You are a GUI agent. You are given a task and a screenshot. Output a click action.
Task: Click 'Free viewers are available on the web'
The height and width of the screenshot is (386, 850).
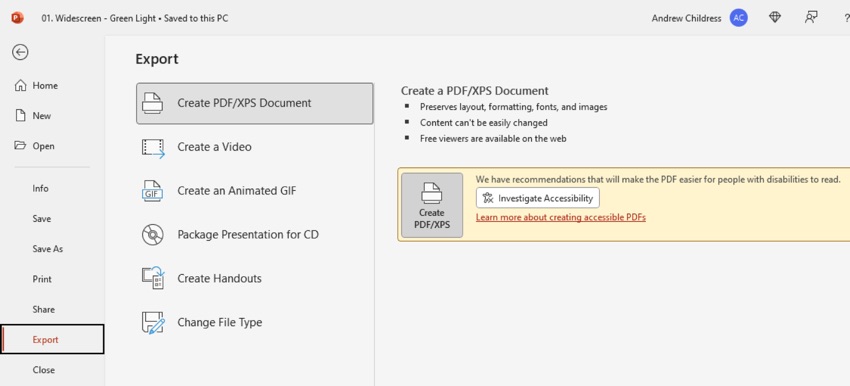pyautogui.click(x=493, y=139)
